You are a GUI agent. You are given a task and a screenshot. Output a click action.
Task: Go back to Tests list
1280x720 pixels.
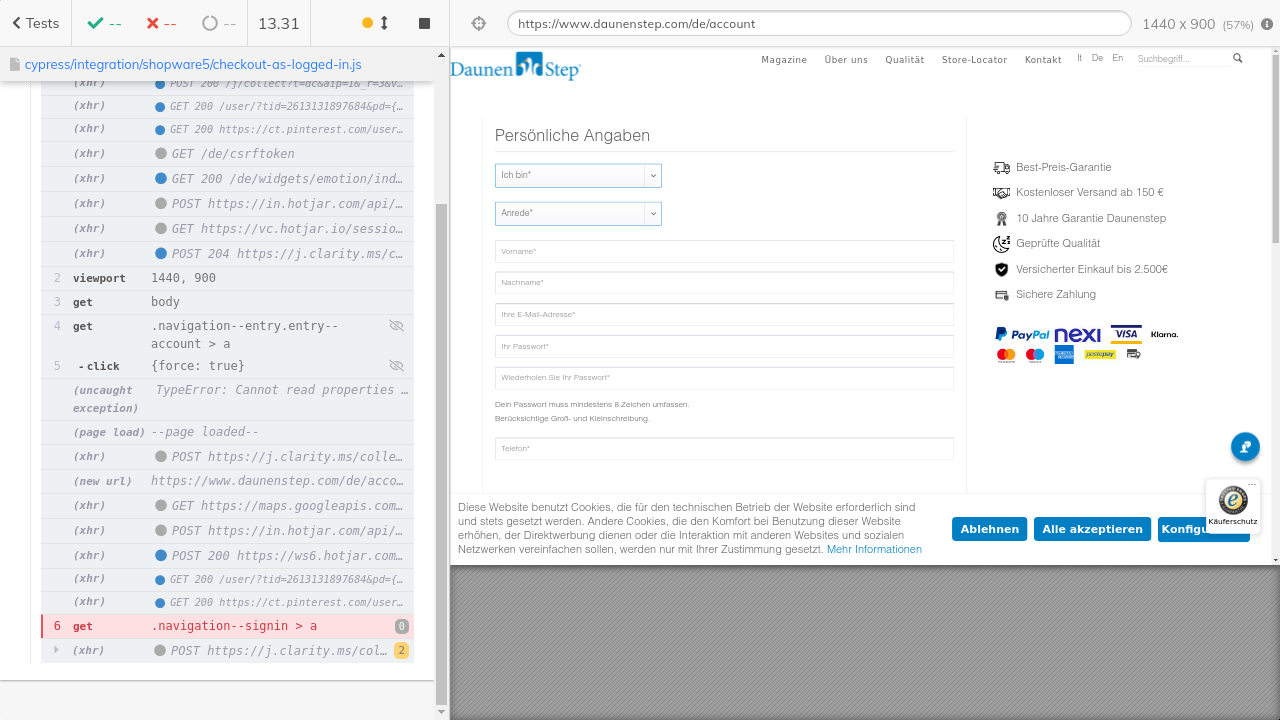click(x=36, y=23)
